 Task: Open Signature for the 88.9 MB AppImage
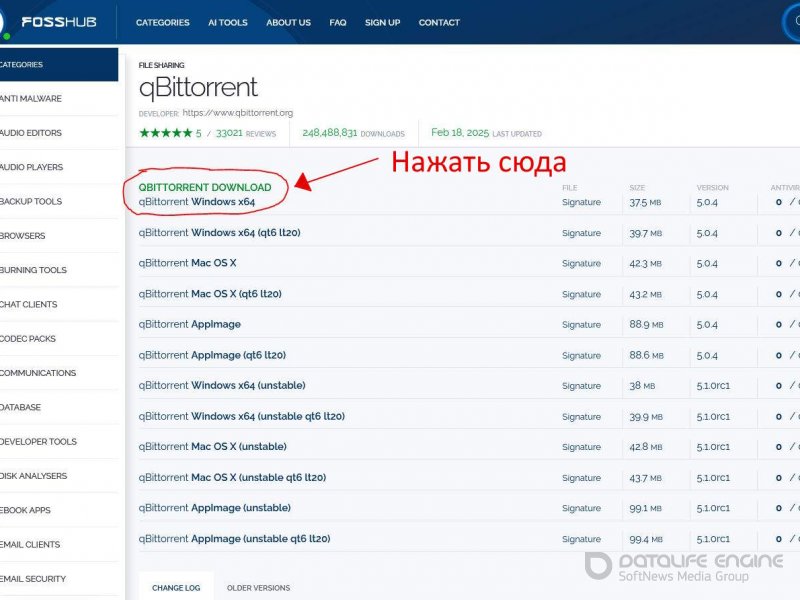click(581, 324)
